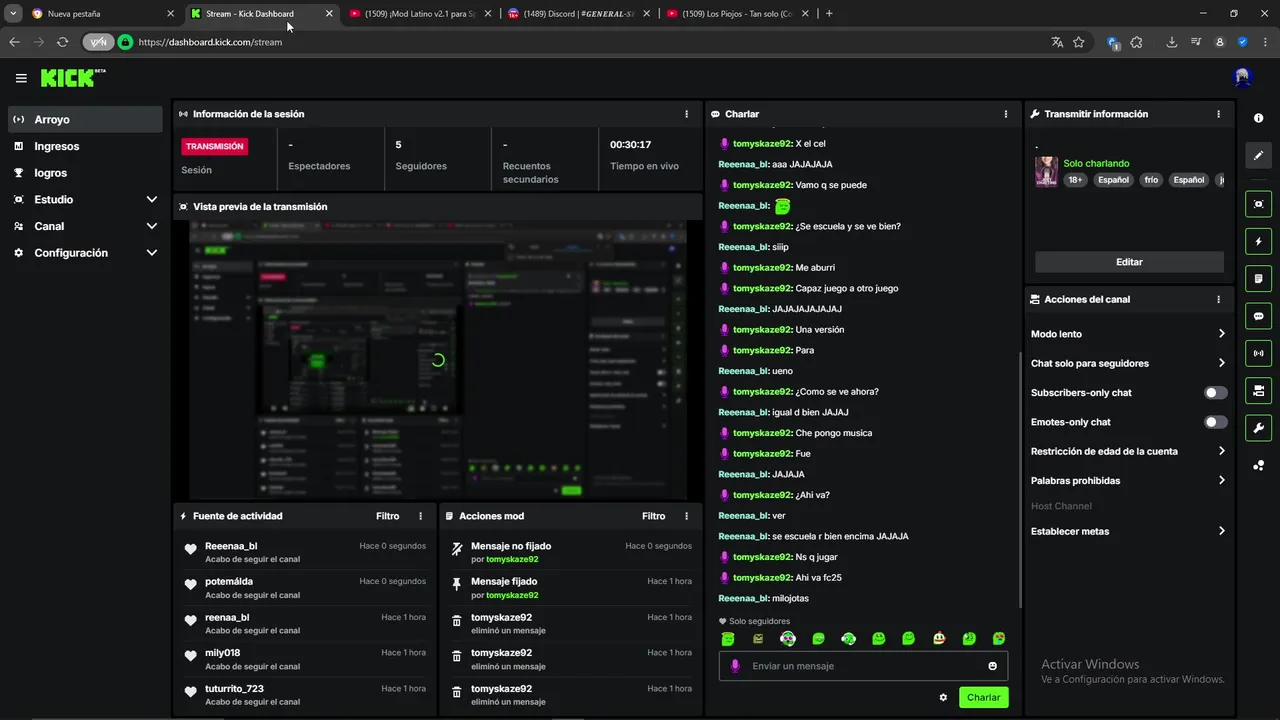The image size is (1280, 720).
Task: Click the wrench stream info panel icon
Action: click(x=1258, y=428)
